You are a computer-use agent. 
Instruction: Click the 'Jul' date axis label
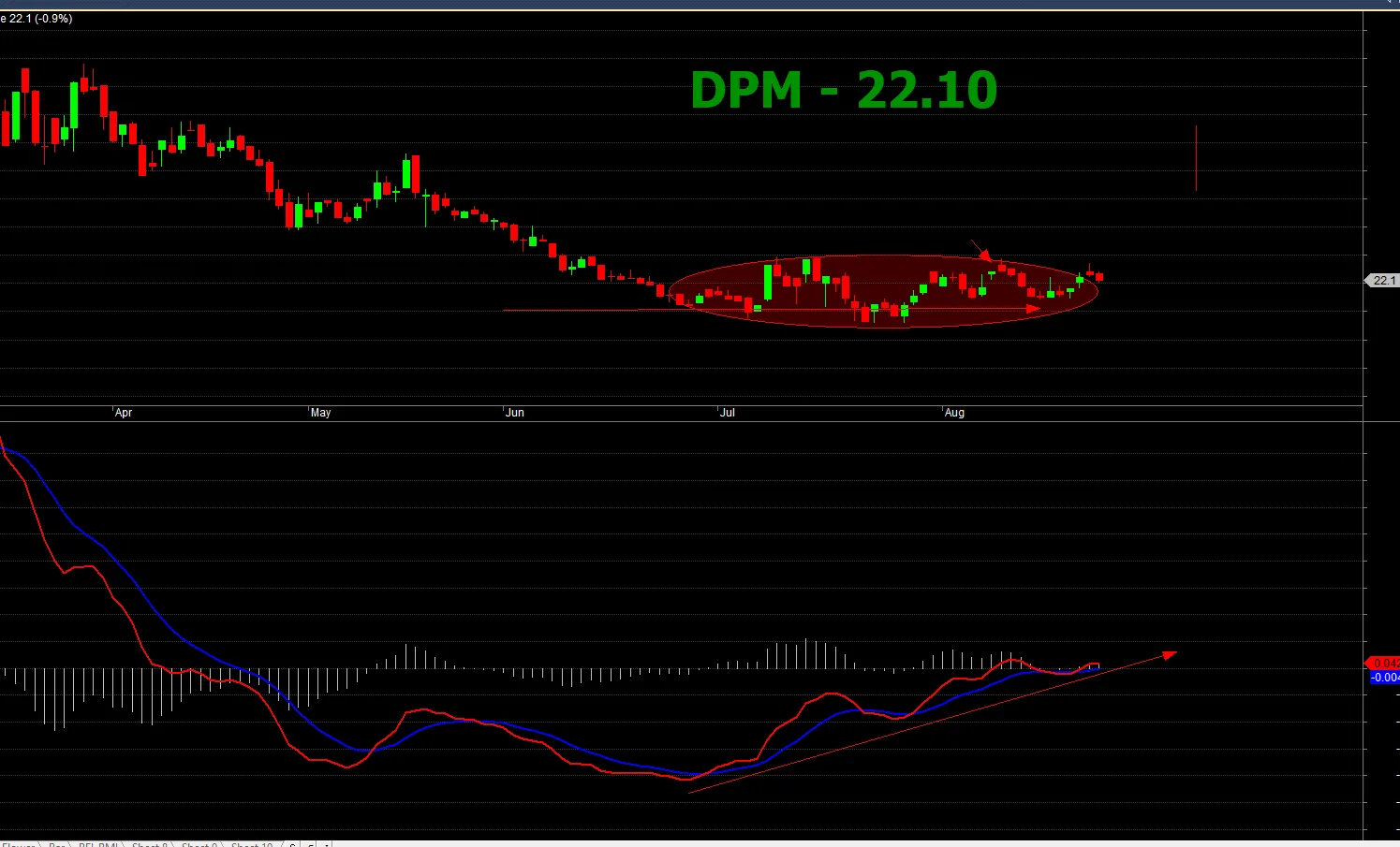(727, 413)
